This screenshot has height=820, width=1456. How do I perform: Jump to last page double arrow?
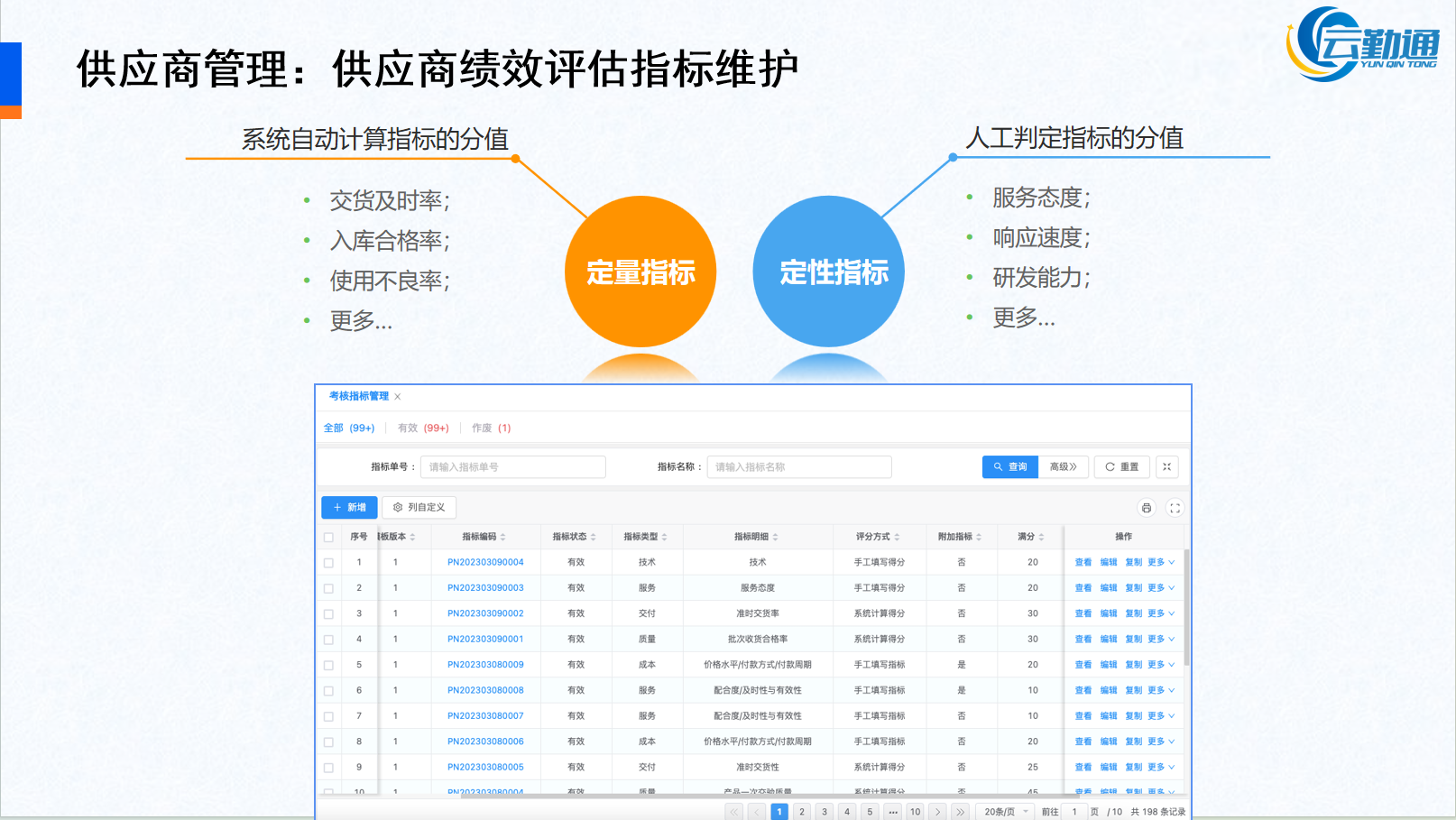point(960,812)
